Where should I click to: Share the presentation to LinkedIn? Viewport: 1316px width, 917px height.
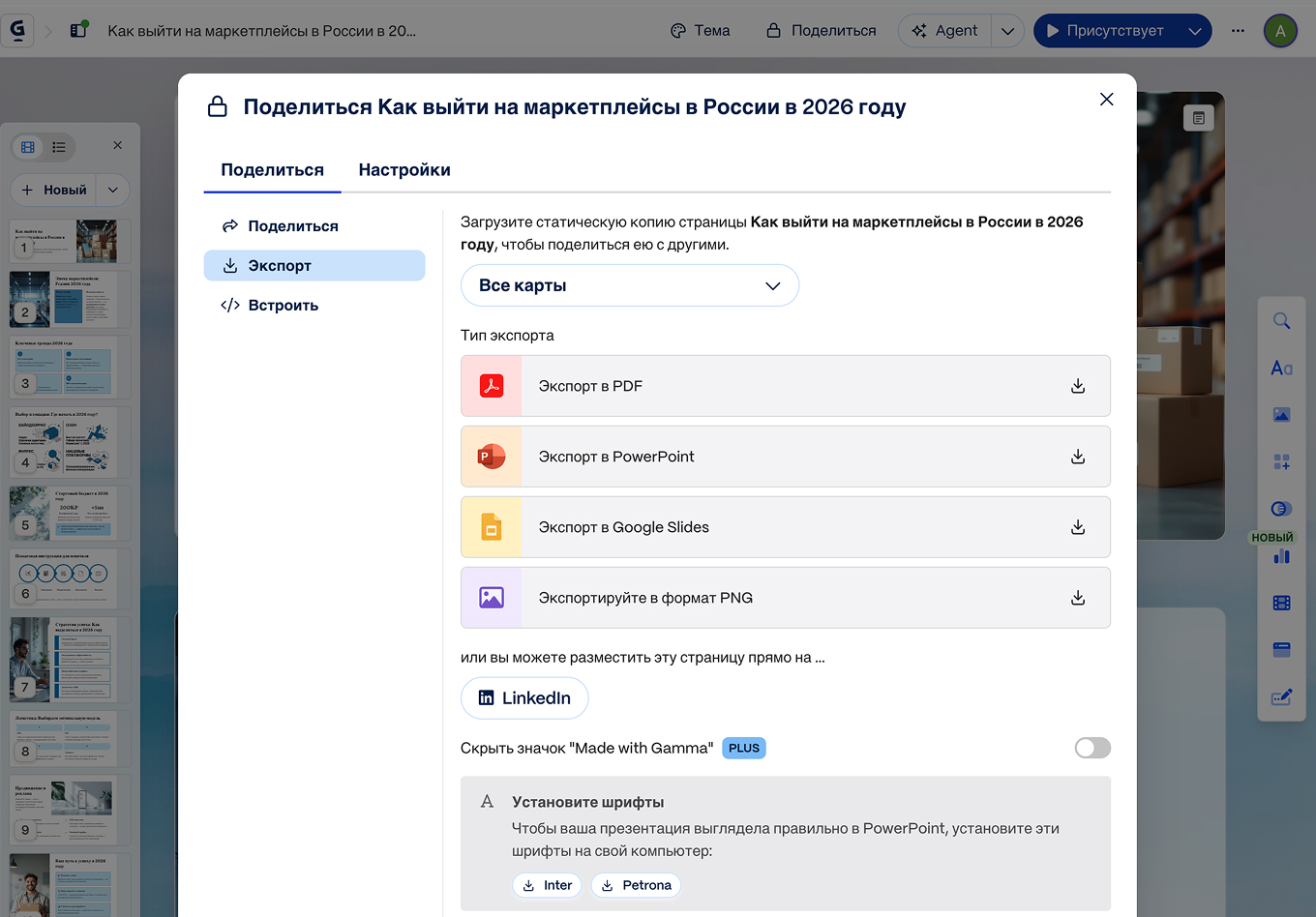(524, 697)
